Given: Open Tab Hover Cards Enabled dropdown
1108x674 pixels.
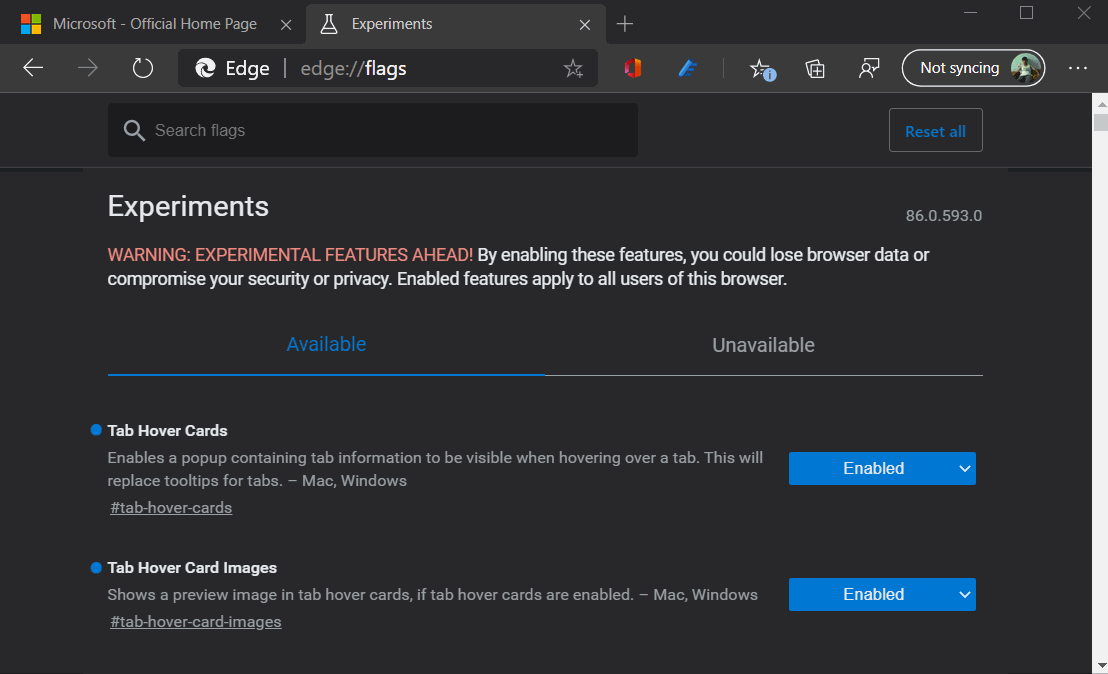Looking at the screenshot, I should (882, 468).
